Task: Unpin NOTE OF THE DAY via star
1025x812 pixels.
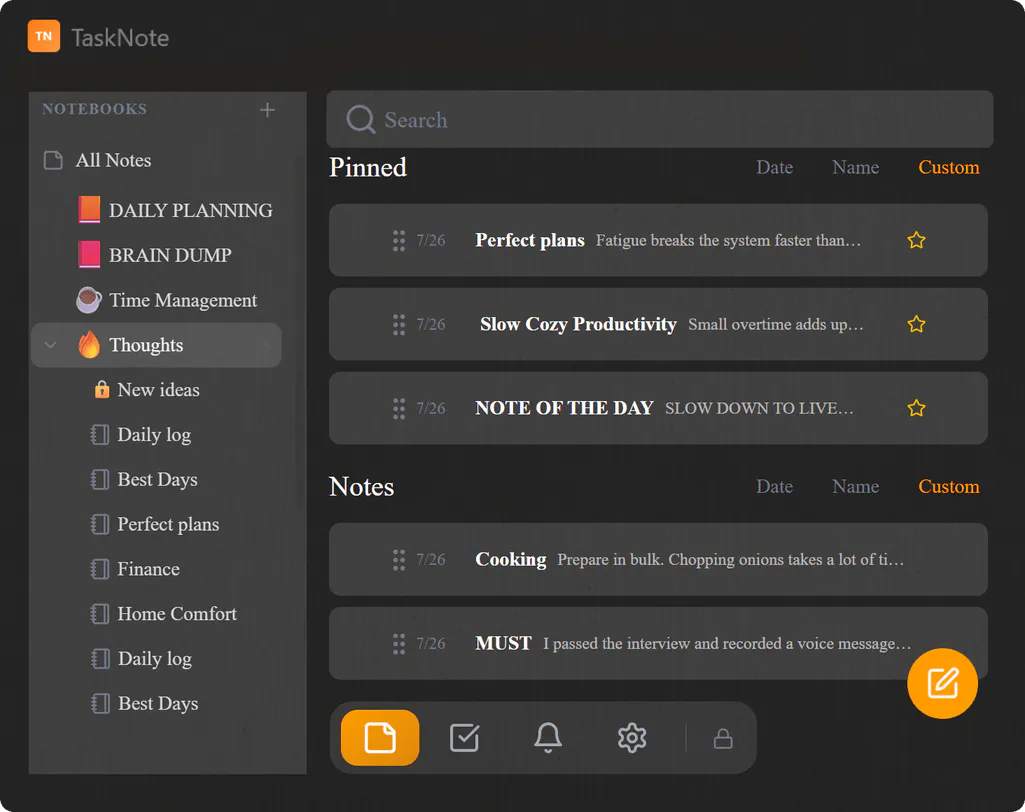Action: pyautogui.click(x=916, y=408)
